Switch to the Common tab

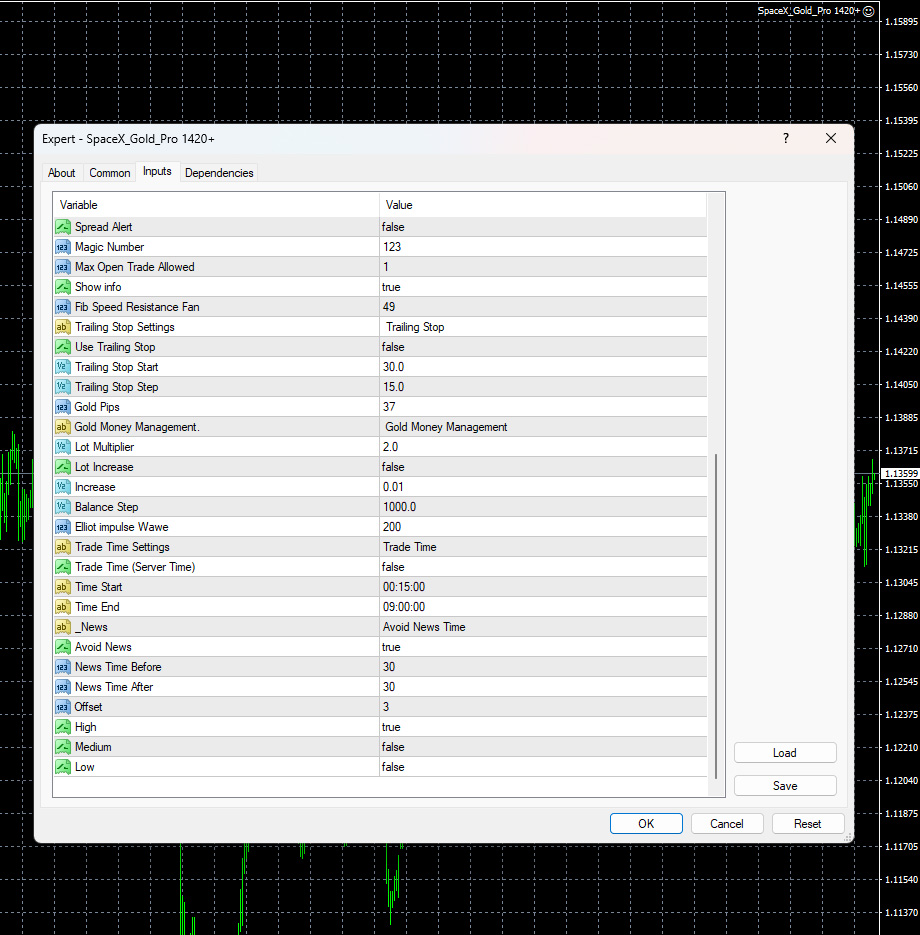110,173
